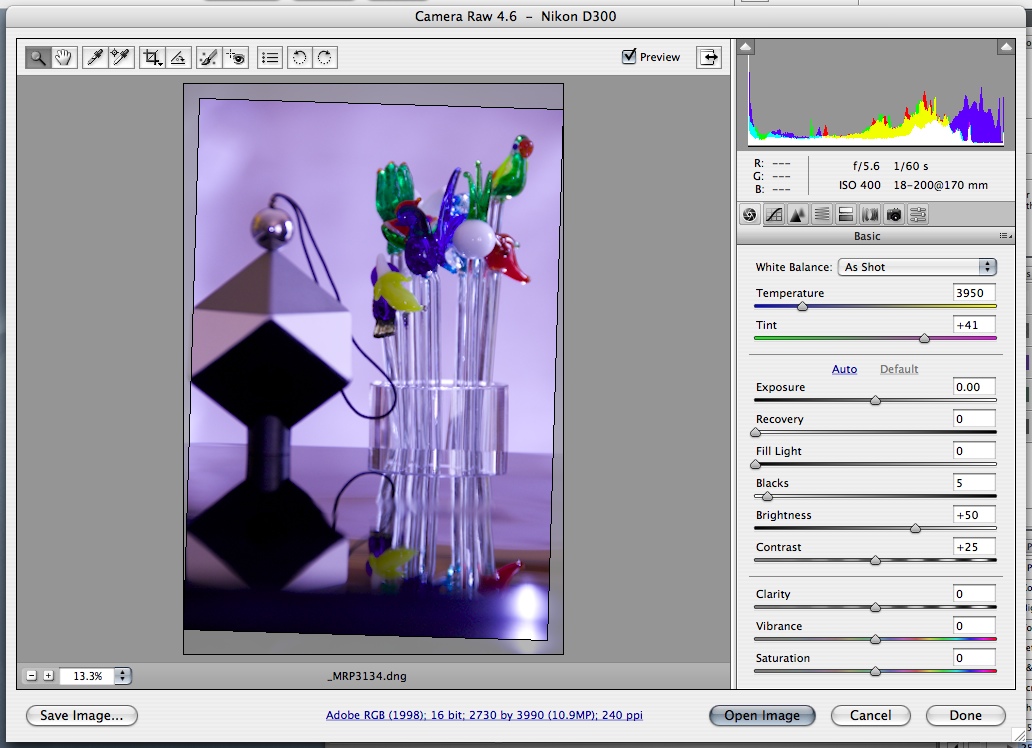Open the White Balance dropdown

coord(917,267)
